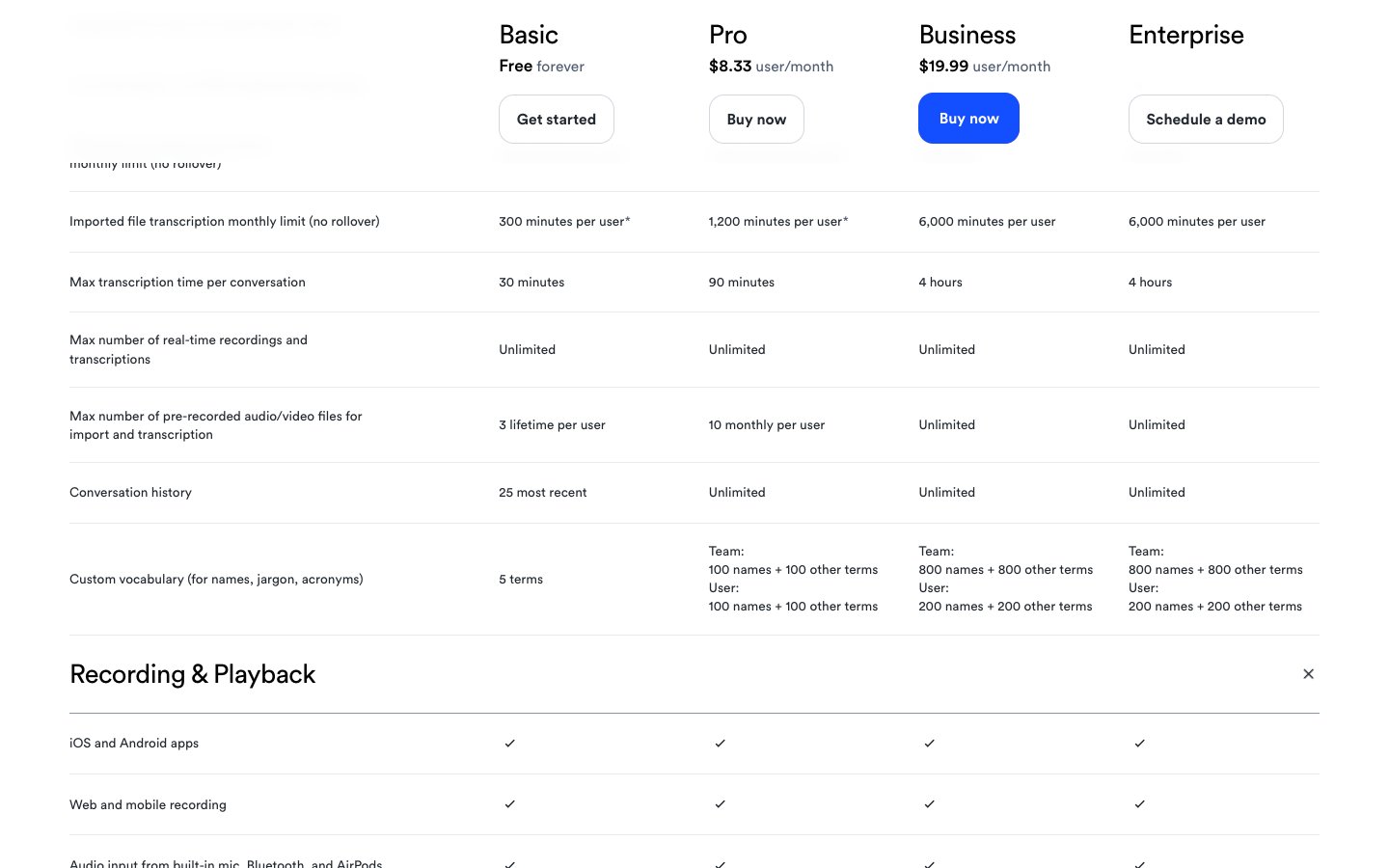Click the Recording & Playback section heading
The height and width of the screenshot is (868, 1389).
(x=193, y=674)
